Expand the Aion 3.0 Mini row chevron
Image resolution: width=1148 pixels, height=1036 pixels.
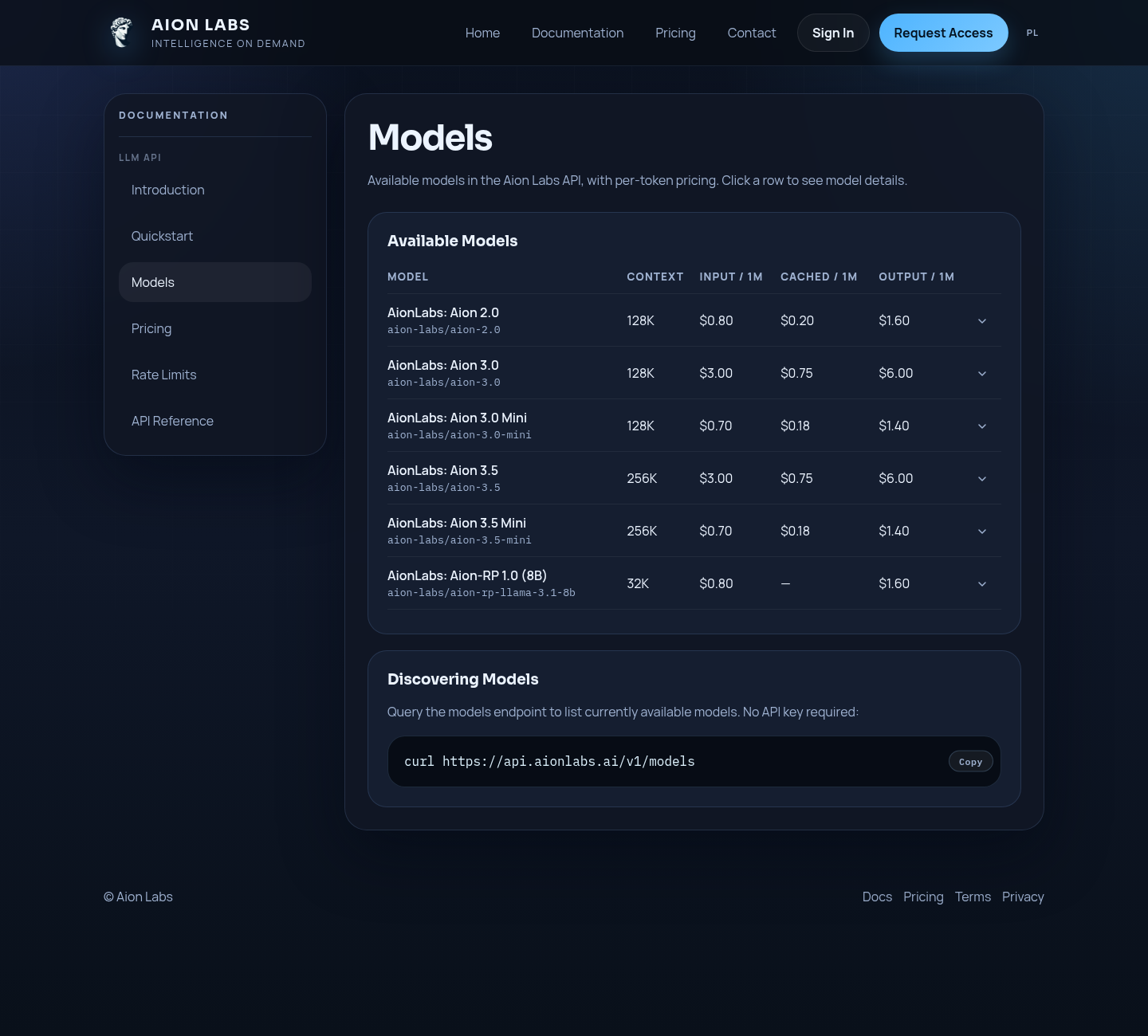(x=982, y=426)
